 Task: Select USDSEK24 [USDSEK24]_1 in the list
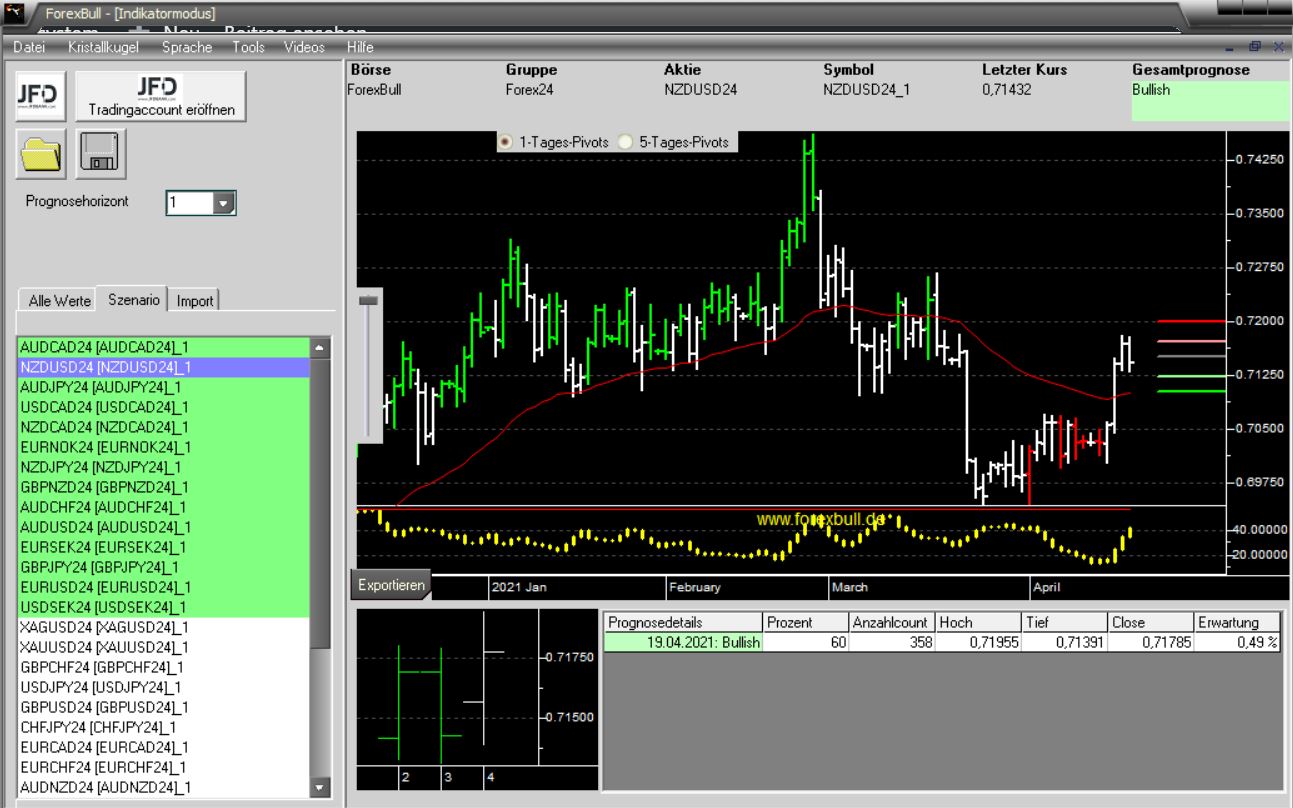coord(164,607)
